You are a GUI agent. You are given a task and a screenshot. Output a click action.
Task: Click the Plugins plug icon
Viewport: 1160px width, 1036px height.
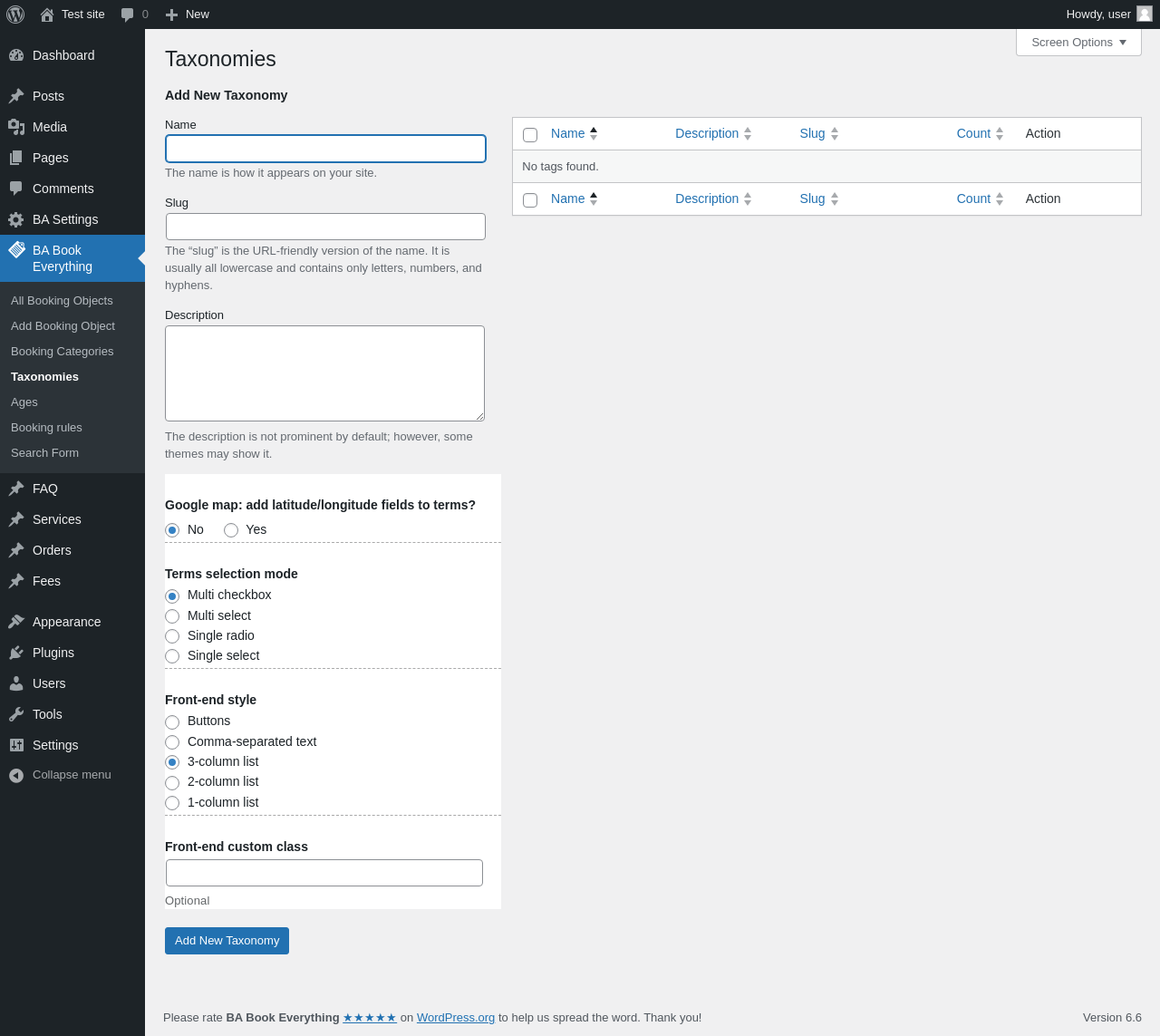click(16, 653)
